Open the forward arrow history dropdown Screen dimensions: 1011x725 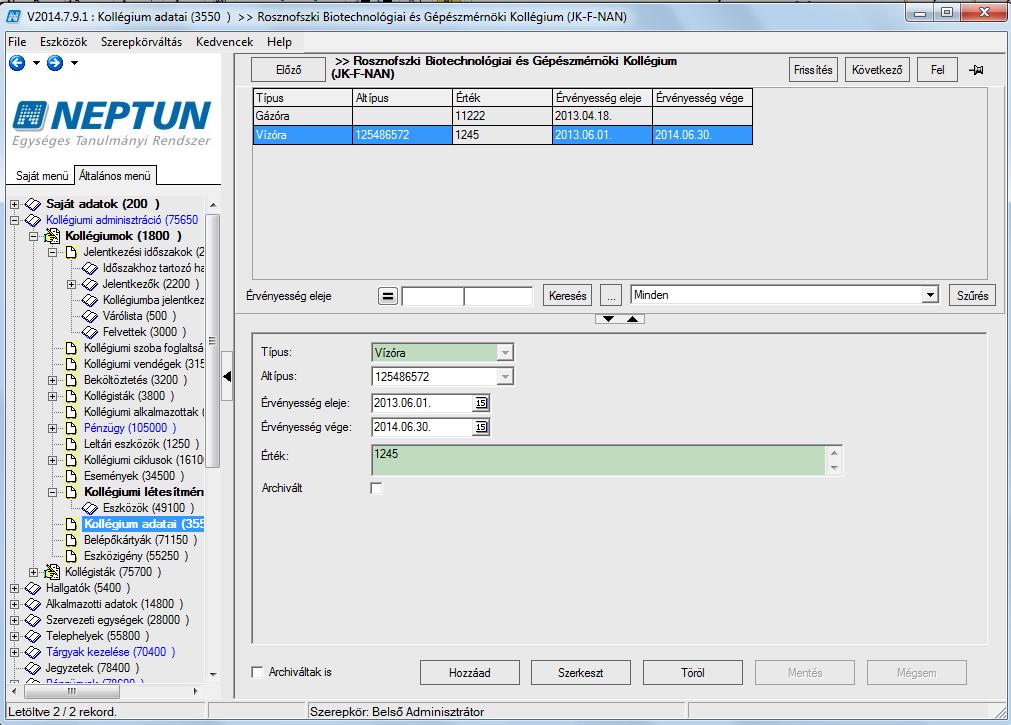(74, 63)
